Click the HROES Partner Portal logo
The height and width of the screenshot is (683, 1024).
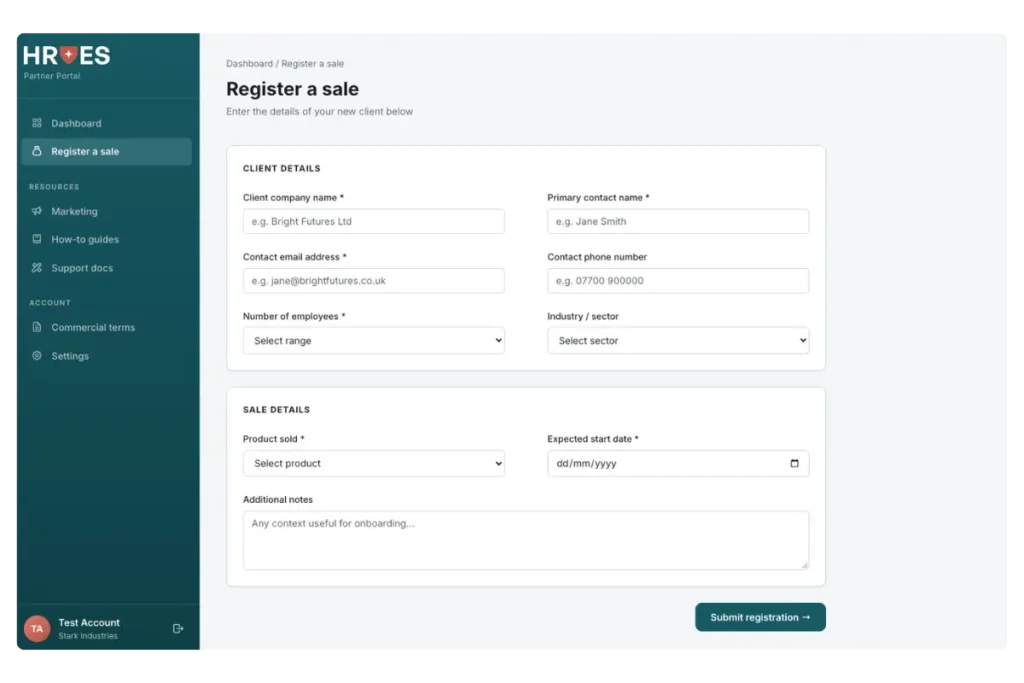(x=67, y=63)
